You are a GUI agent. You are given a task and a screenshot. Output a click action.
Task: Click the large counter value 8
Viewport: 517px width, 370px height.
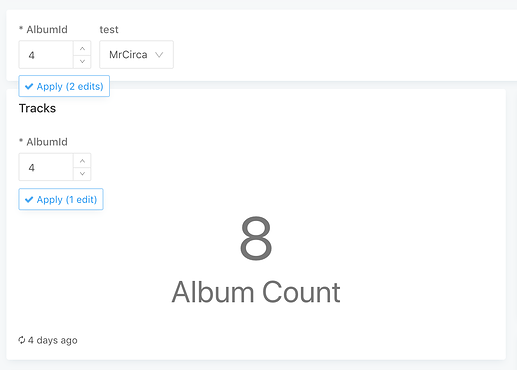256,238
